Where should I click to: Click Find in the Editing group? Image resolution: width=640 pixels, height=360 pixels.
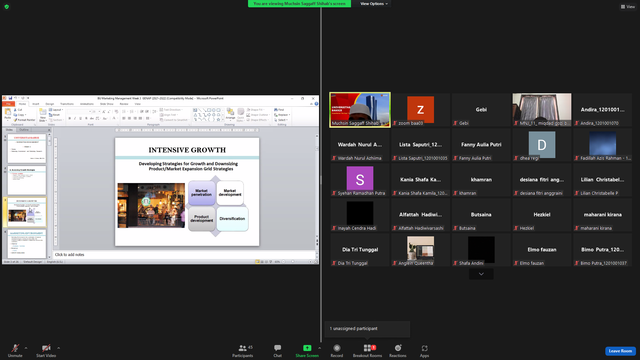point(279,110)
